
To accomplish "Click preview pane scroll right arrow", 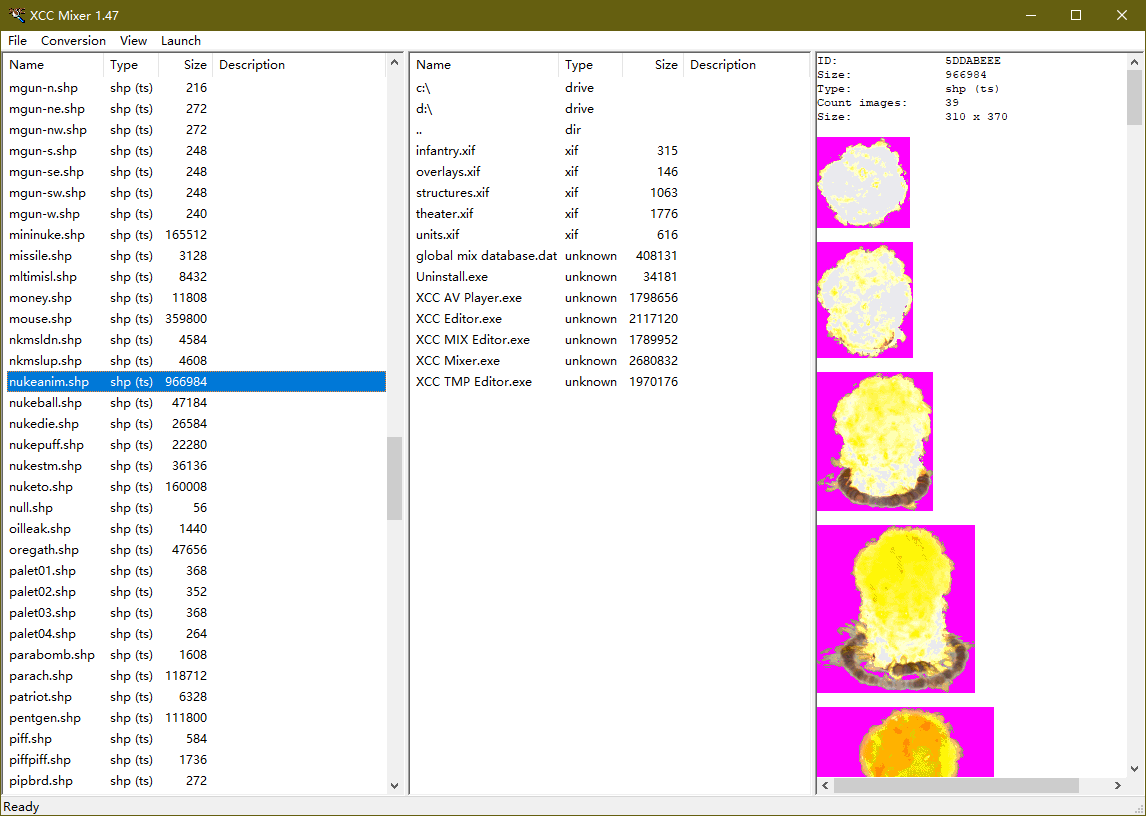I will (1117, 785).
